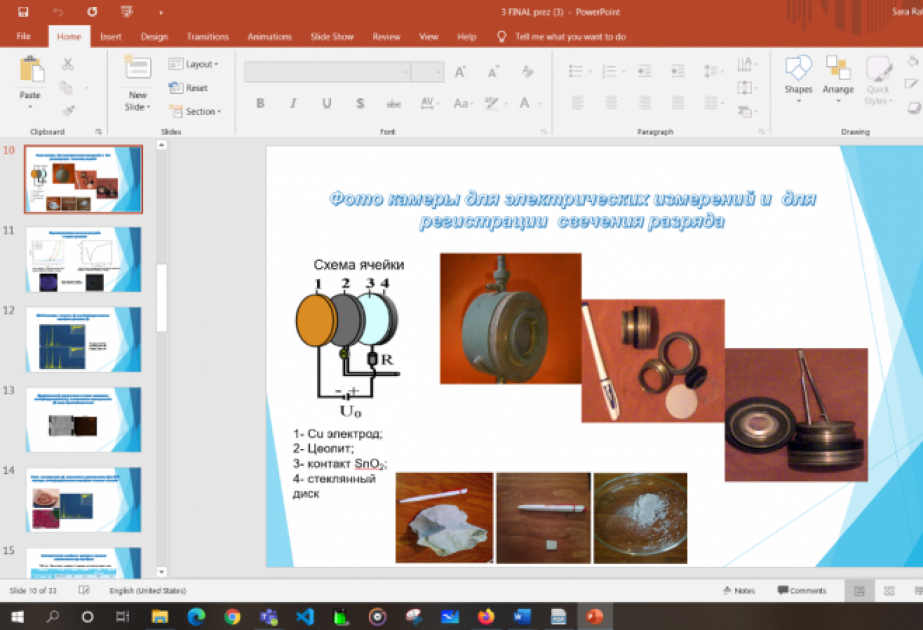Click the Format Painter brush icon

(68, 110)
